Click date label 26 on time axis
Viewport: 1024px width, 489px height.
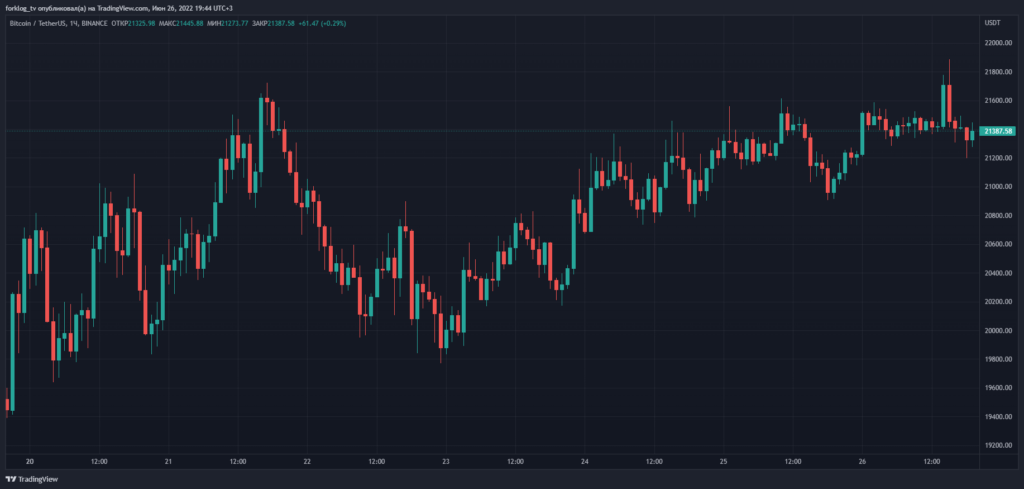pos(863,462)
